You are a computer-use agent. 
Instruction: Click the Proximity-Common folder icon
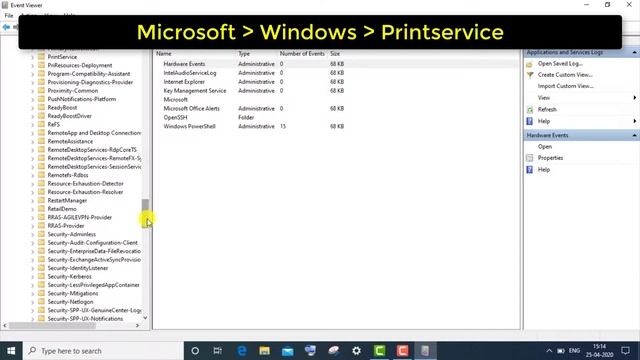[41, 90]
